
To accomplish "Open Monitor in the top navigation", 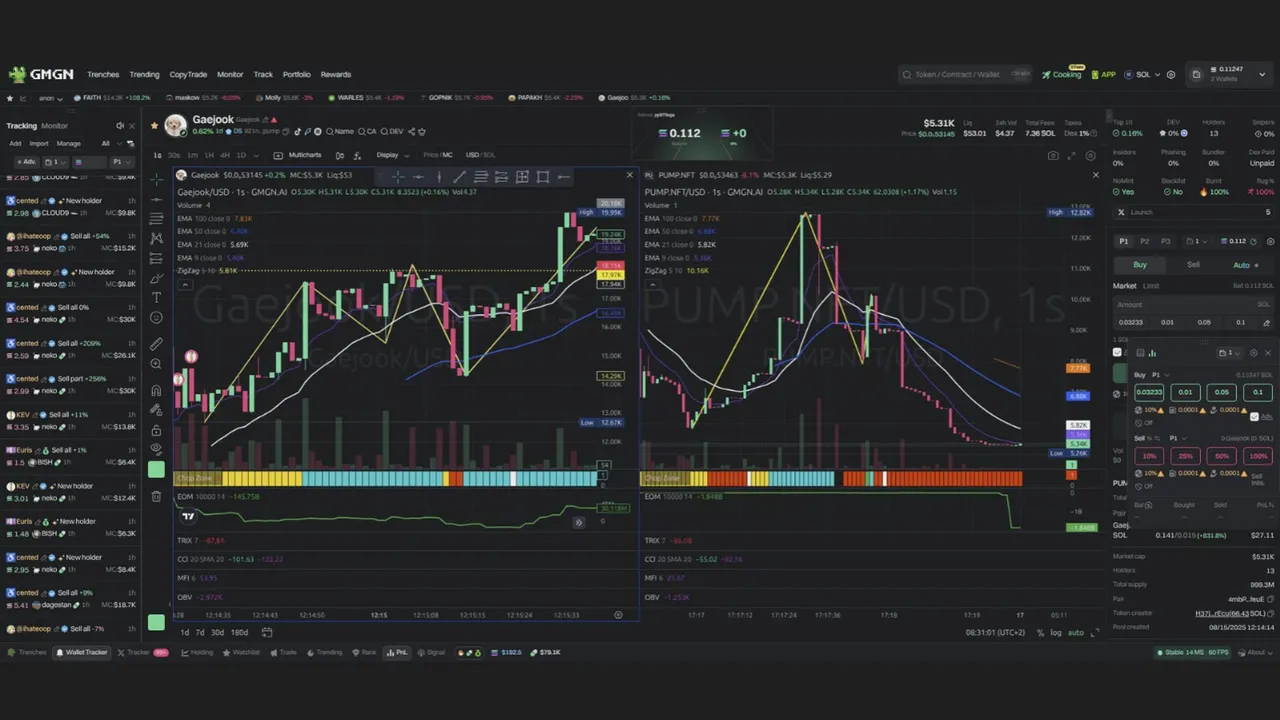I will point(230,75).
